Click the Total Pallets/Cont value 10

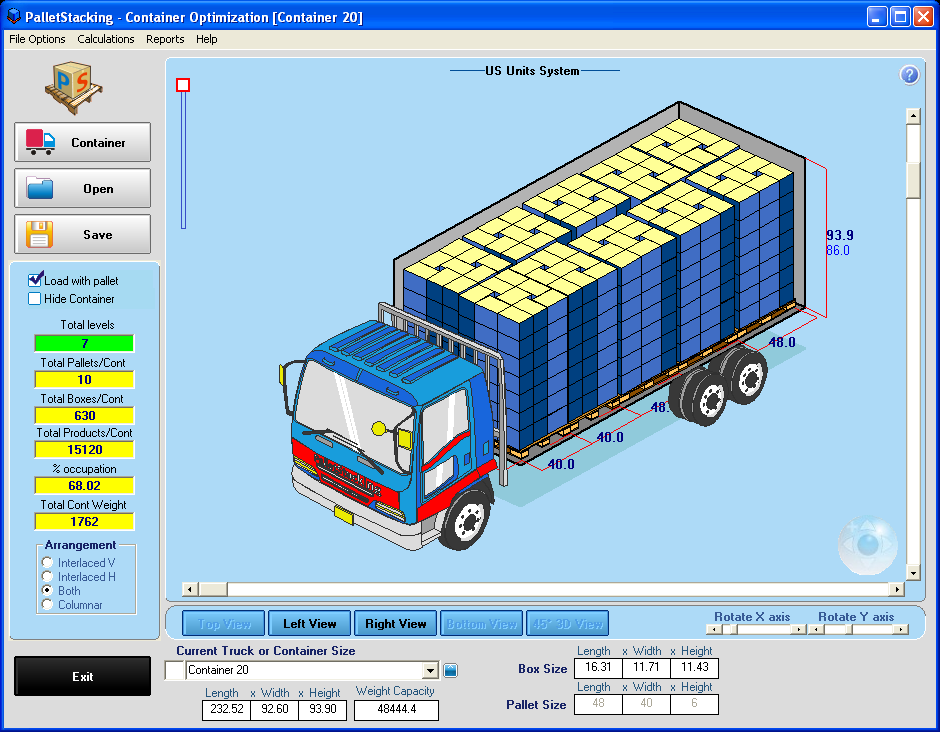85,379
